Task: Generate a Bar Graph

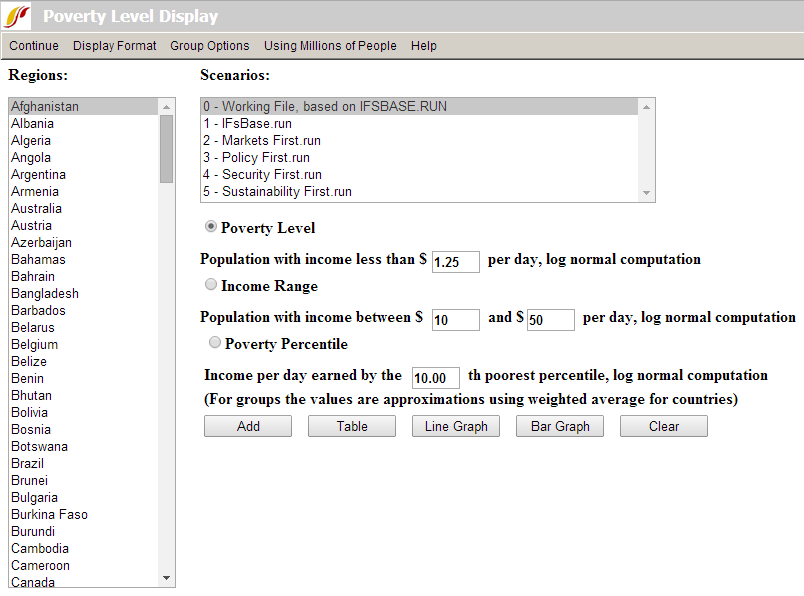Action: (560, 426)
